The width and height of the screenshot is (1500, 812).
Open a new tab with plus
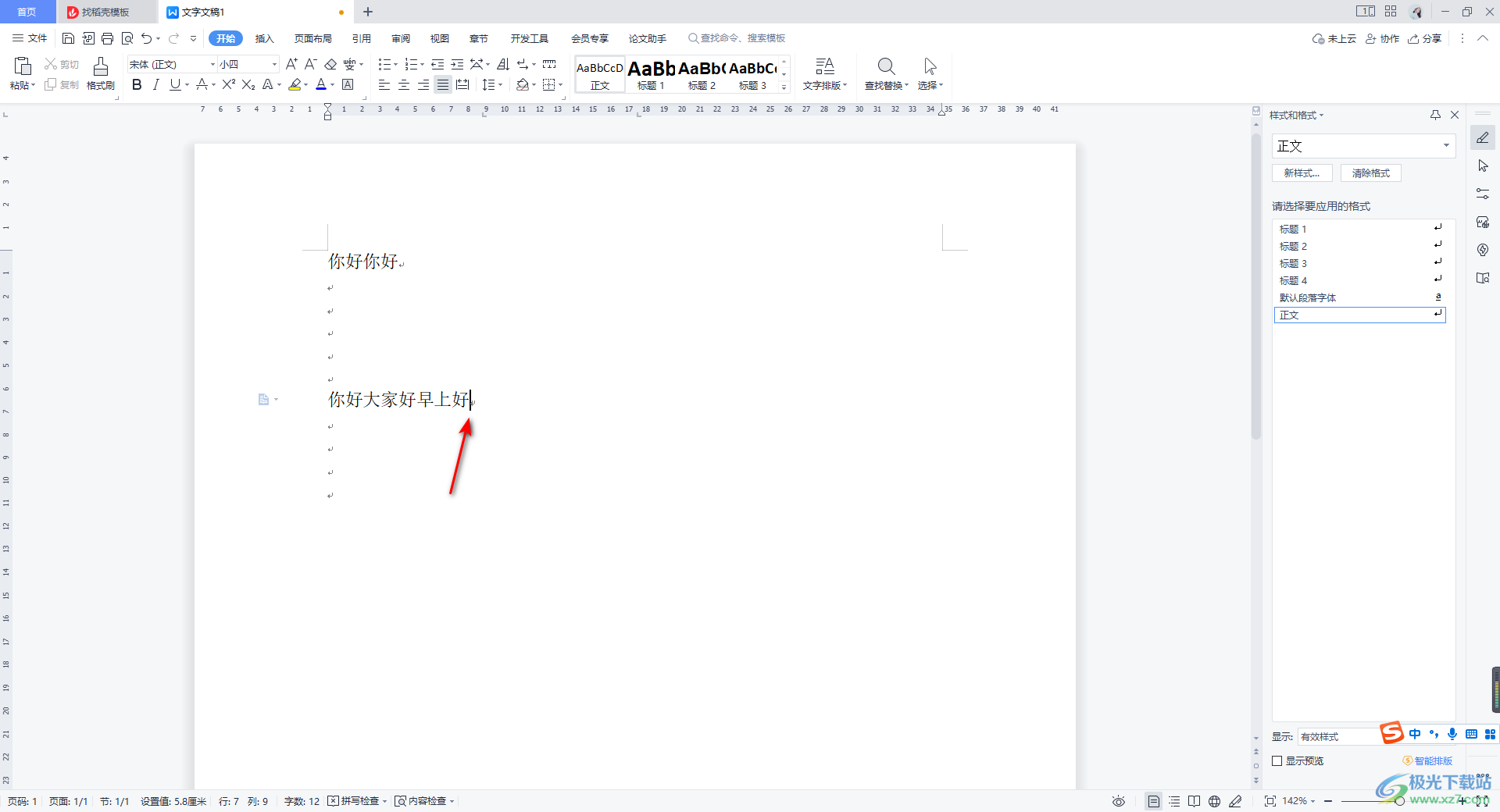coord(368,12)
